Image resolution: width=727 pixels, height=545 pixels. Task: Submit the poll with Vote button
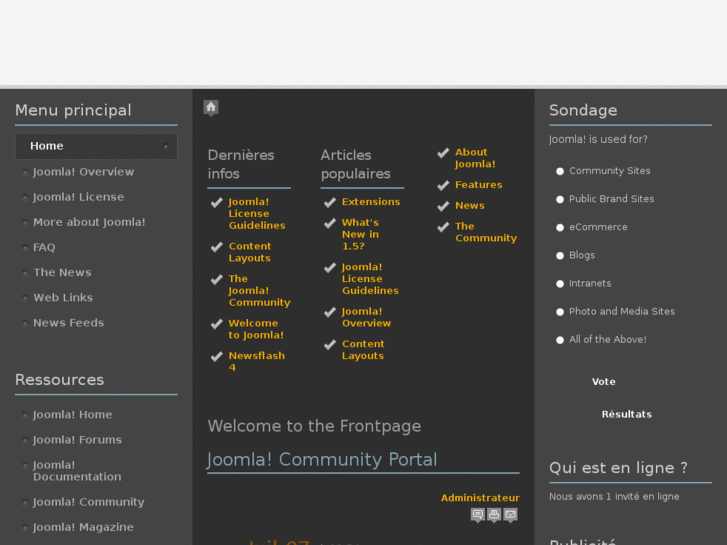604,382
